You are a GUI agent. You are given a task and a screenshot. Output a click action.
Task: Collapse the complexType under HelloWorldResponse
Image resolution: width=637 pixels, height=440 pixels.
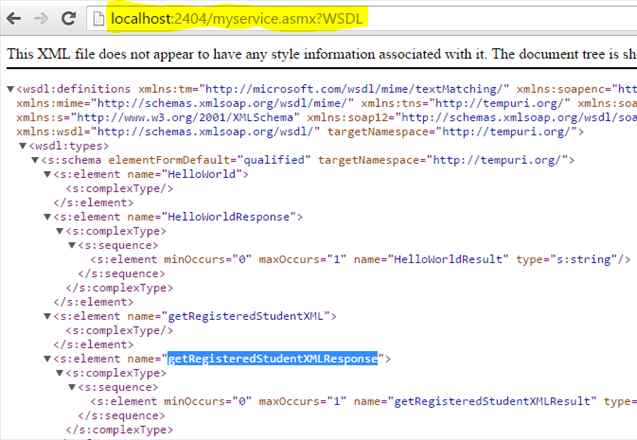[59, 231]
